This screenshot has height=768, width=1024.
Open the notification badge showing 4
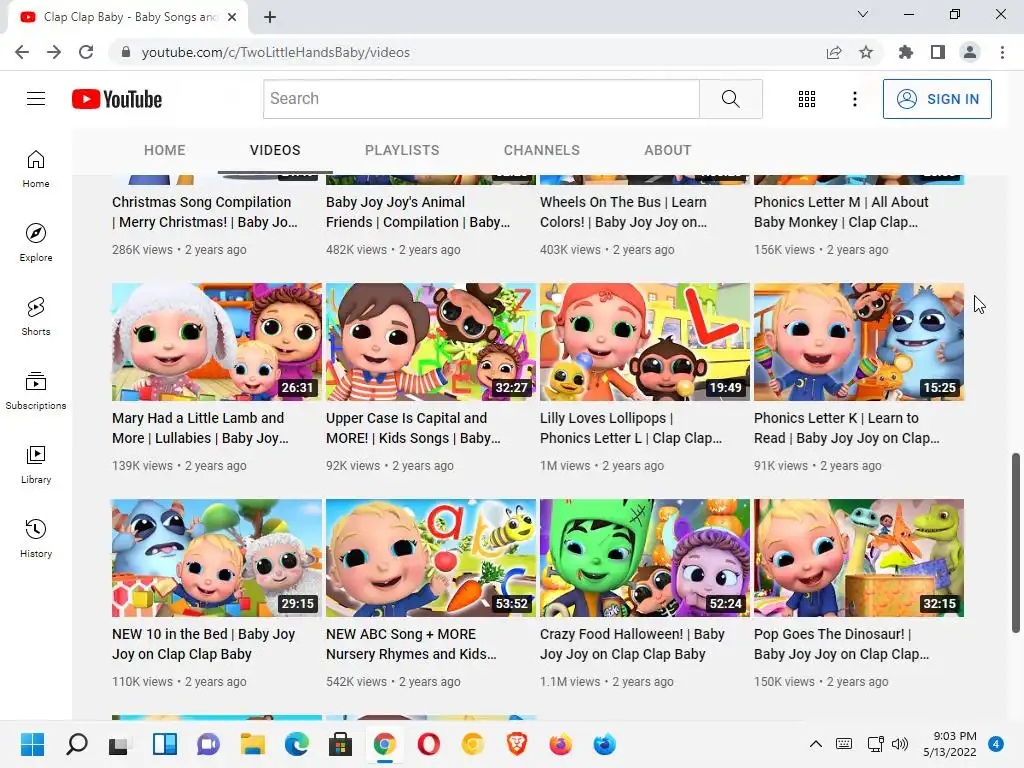(996, 744)
